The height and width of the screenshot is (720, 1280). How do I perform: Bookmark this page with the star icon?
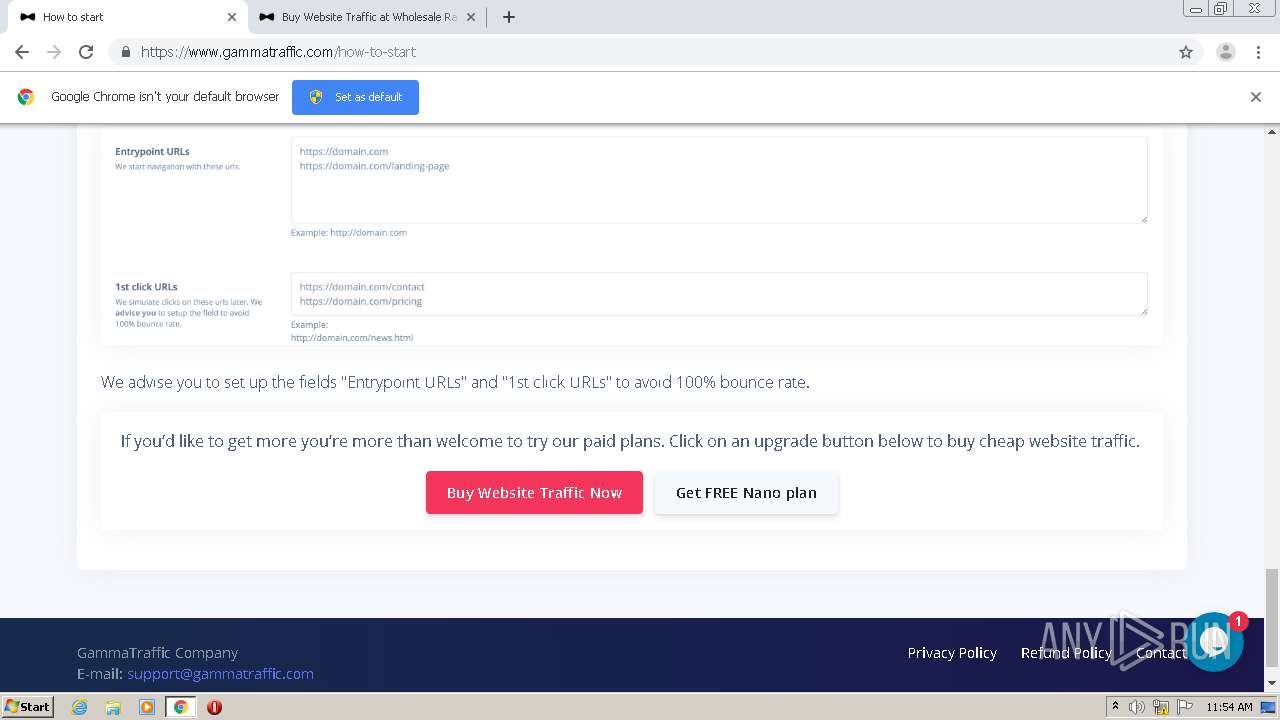click(x=1186, y=52)
